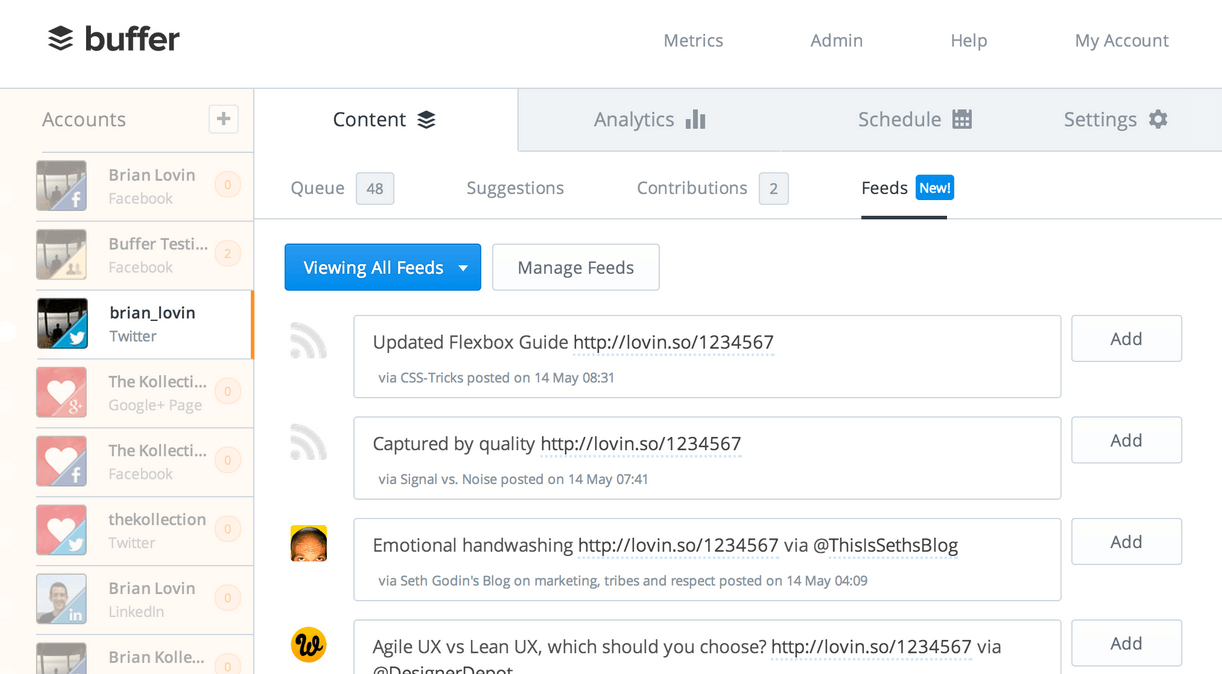Click the Manage Feeds button
Screen dimensions: 1222x674
coord(576,267)
